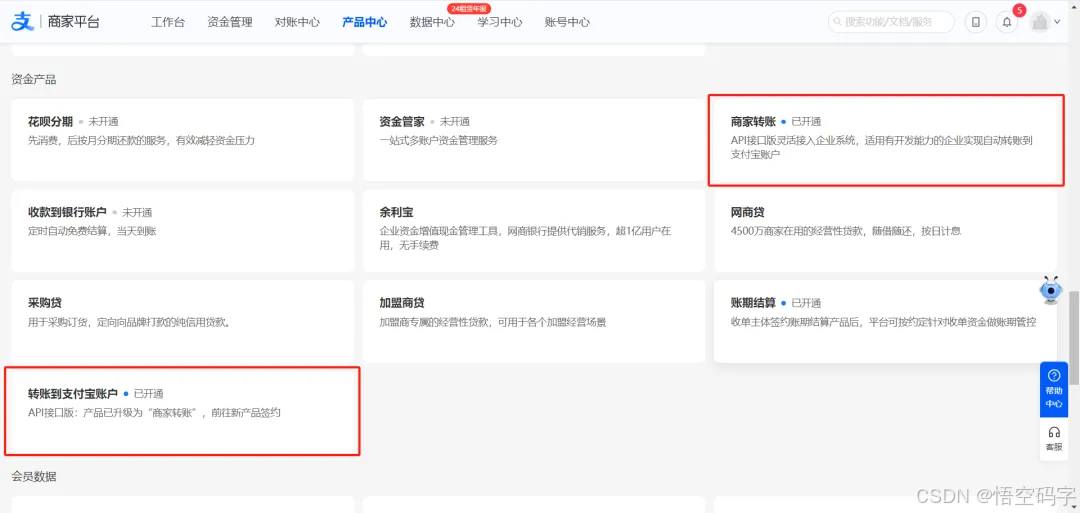The image size is (1080, 513).
Task: Go to 学习中心 tab
Action: point(499,22)
